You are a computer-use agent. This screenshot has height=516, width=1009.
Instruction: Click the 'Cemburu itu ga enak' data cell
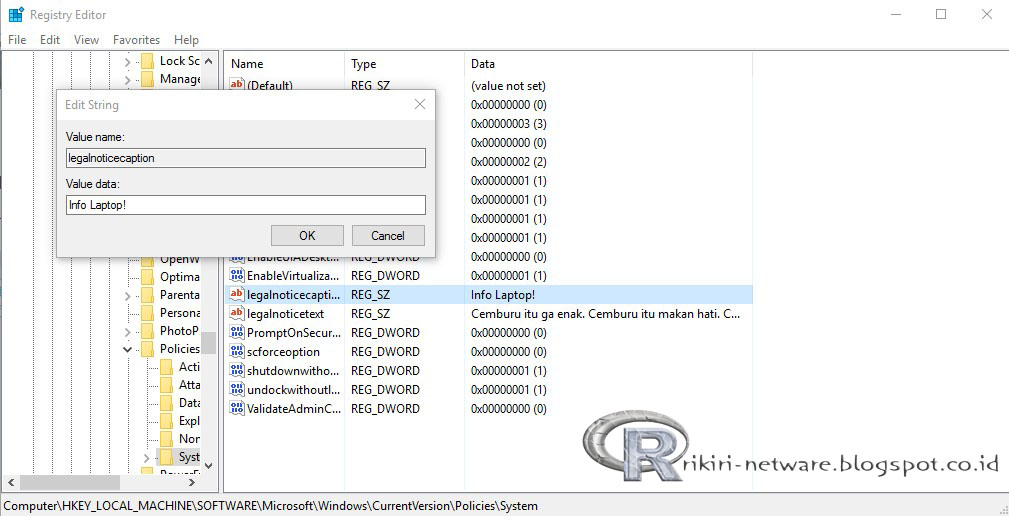606,314
